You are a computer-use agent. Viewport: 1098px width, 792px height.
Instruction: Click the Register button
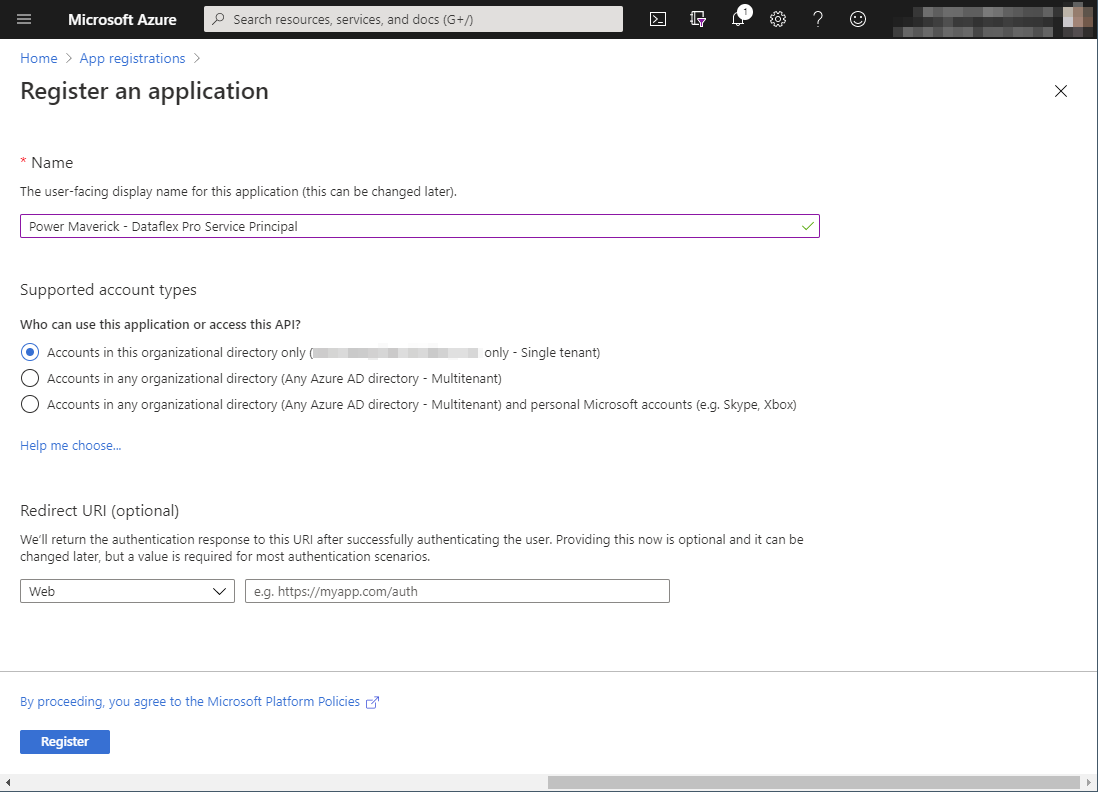tap(65, 741)
